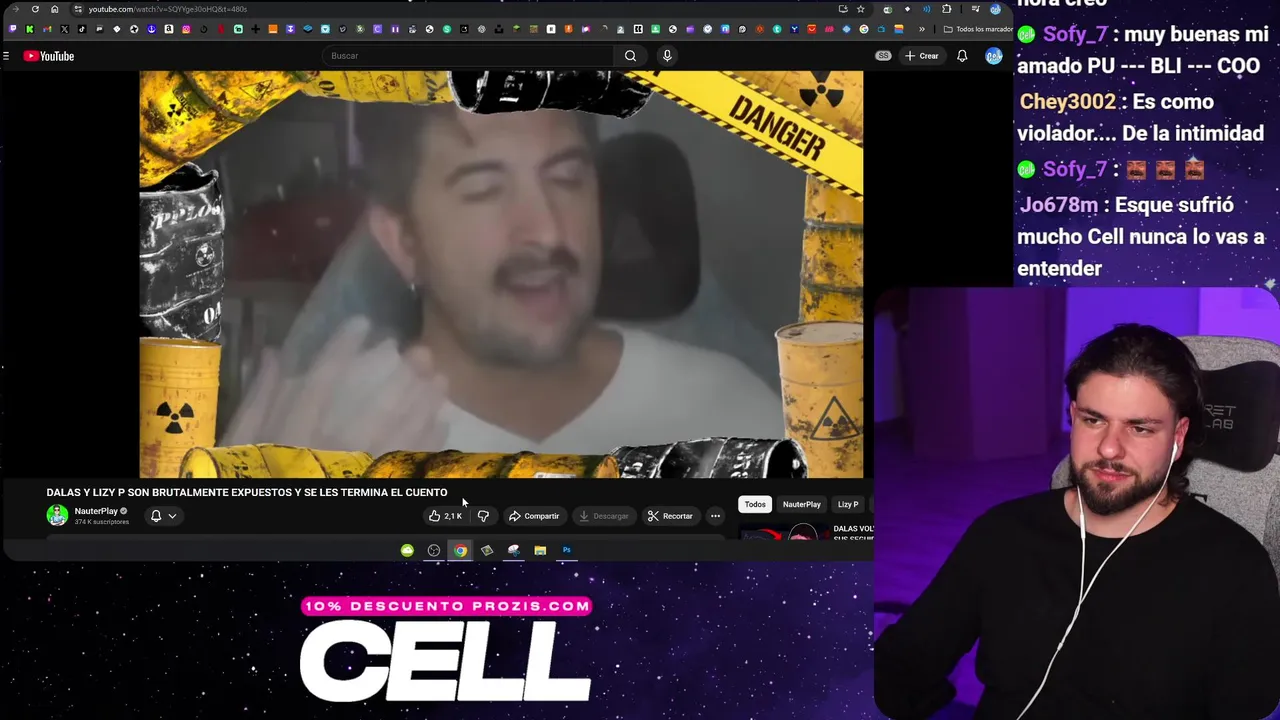Click chat username 'Chey3002'
Viewport: 1280px width, 720px height.
click(x=1067, y=102)
